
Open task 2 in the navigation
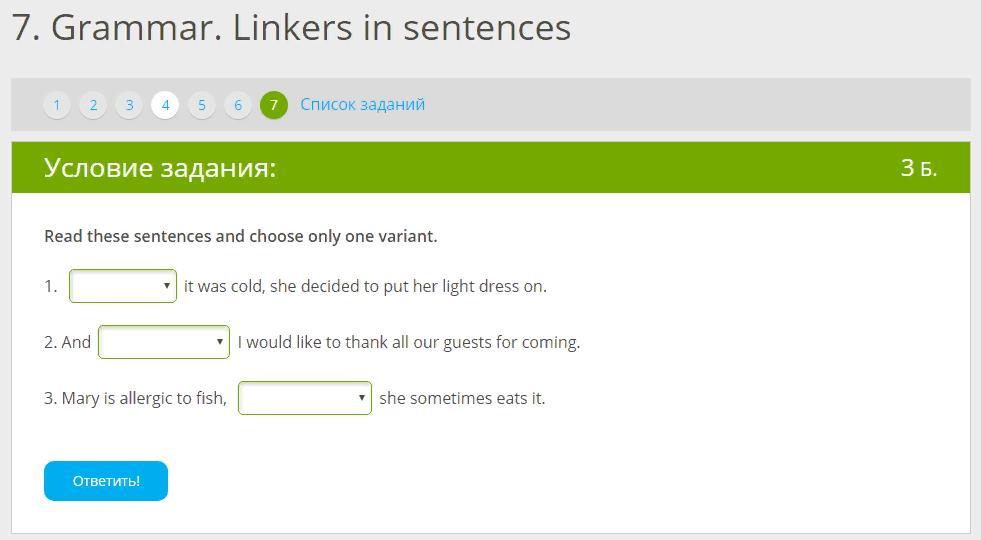93,105
